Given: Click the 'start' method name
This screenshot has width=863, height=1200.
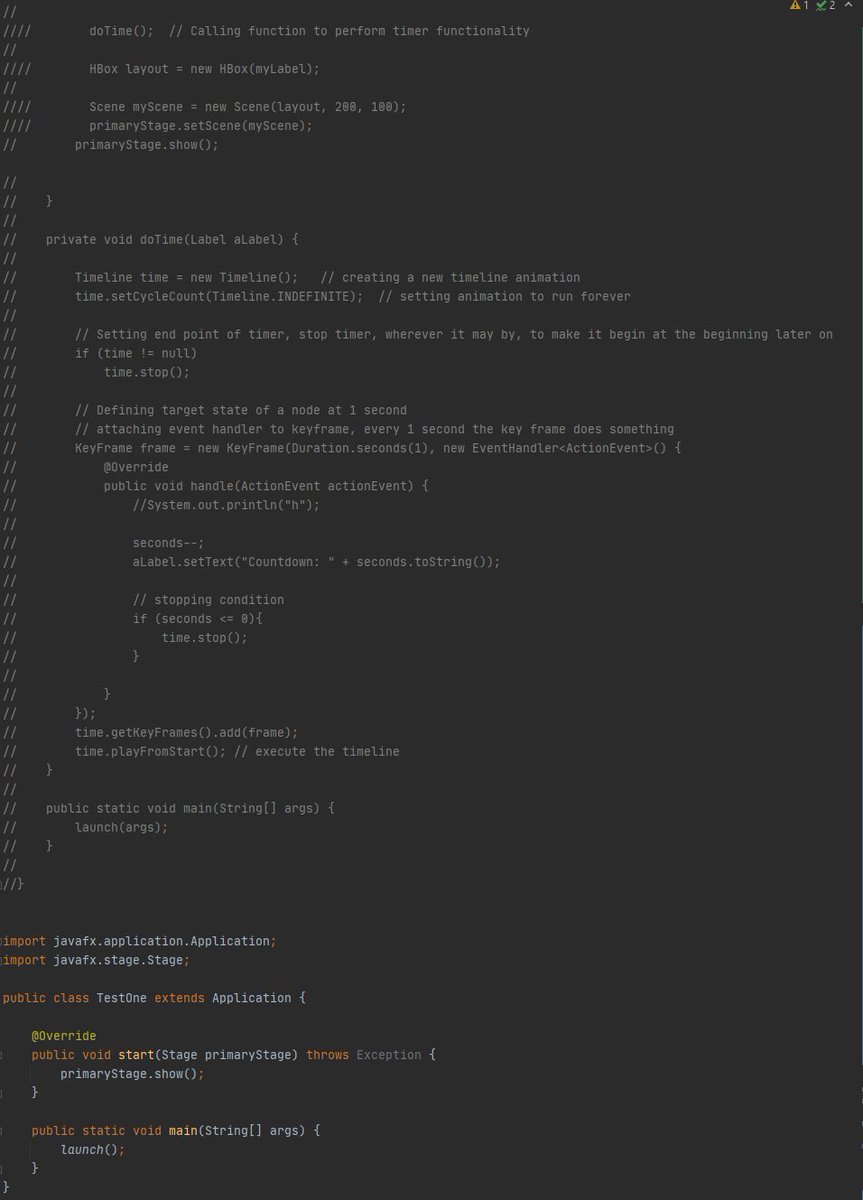Looking at the screenshot, I should click(136, 1055).
